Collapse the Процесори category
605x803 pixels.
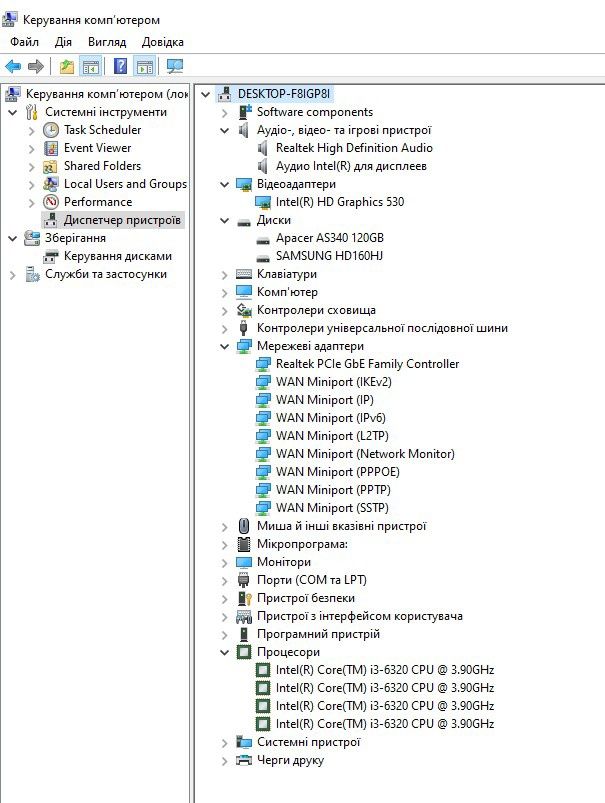[224, 652]
